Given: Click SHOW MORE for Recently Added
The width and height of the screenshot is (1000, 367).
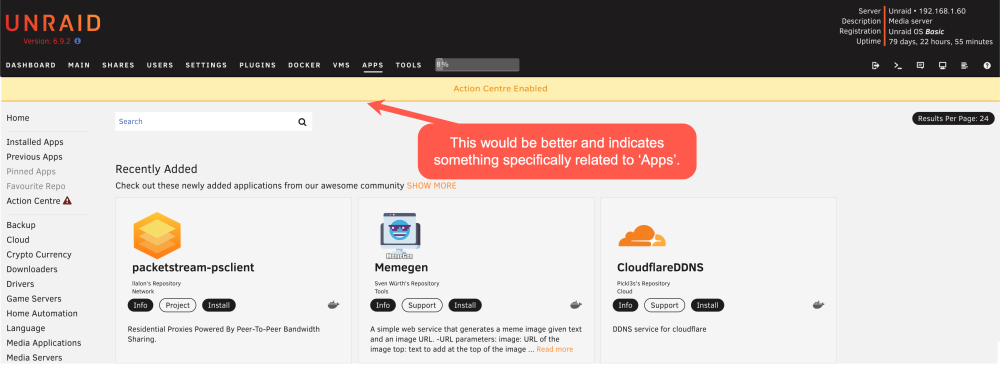Looking at the screenshot, I should [432, 186].
